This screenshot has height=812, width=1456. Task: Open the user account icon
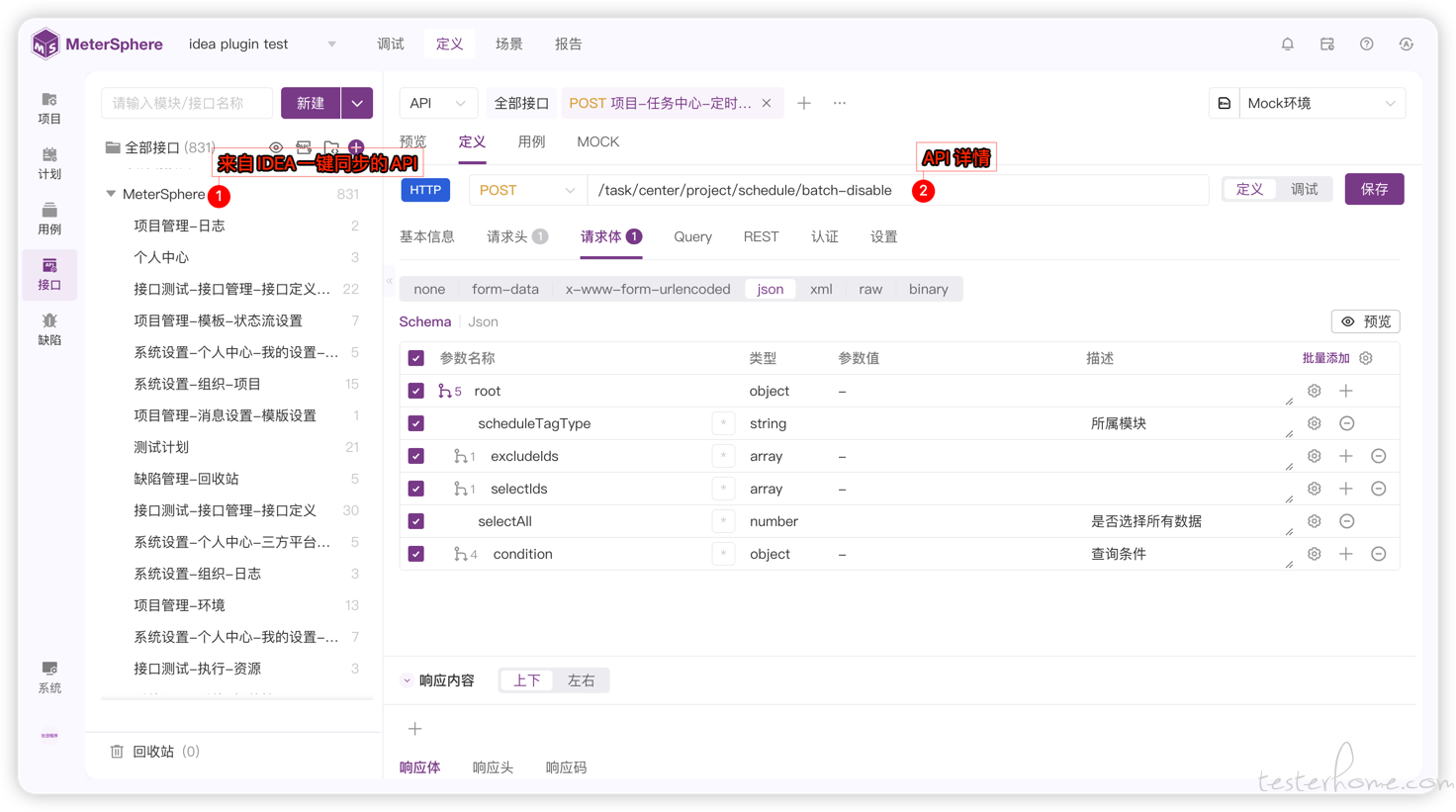(1406, 45)
